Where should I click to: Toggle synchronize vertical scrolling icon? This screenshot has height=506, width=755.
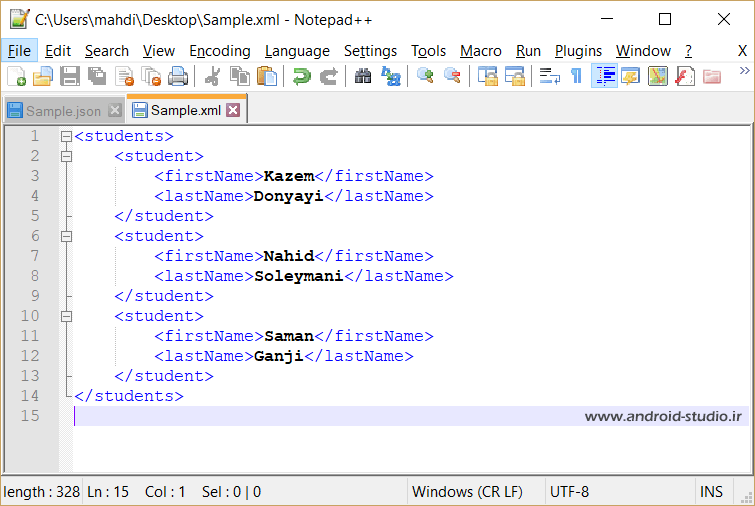point(487,77)
